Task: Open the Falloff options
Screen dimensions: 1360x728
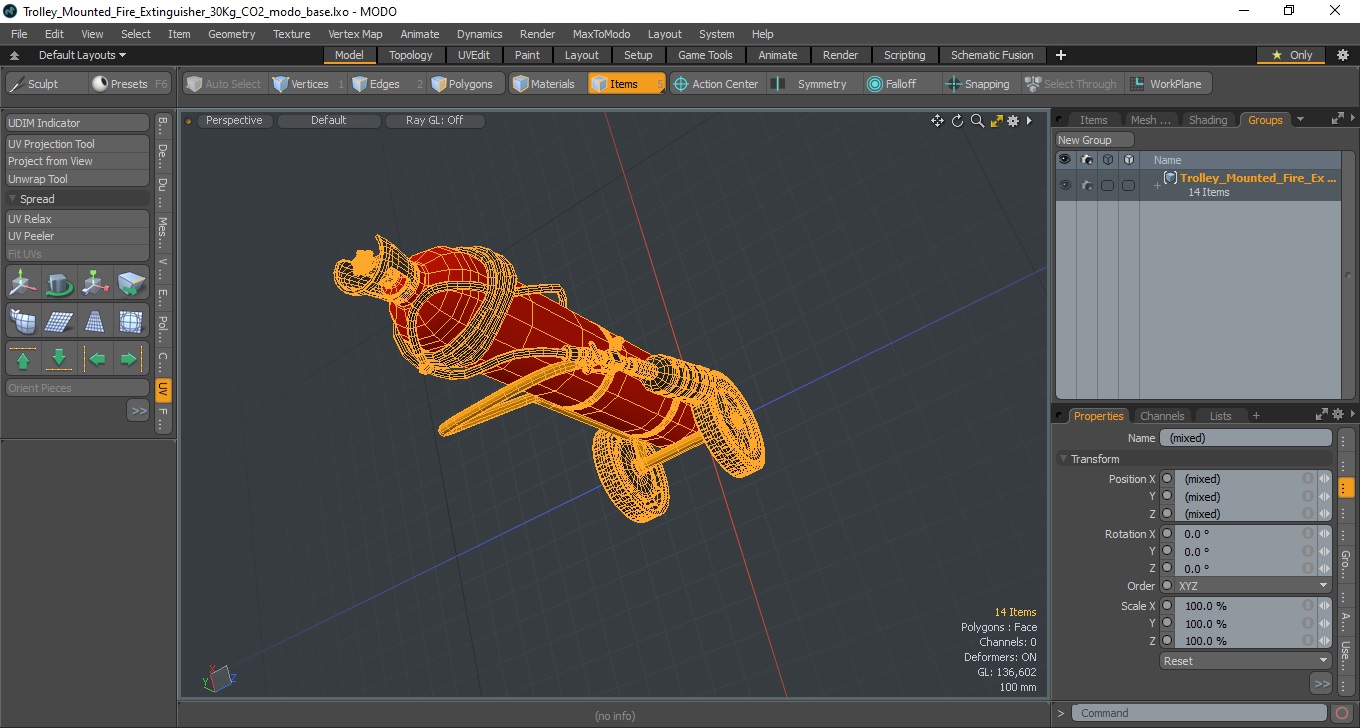Action: pyautogui.click(x=899, y=84)
